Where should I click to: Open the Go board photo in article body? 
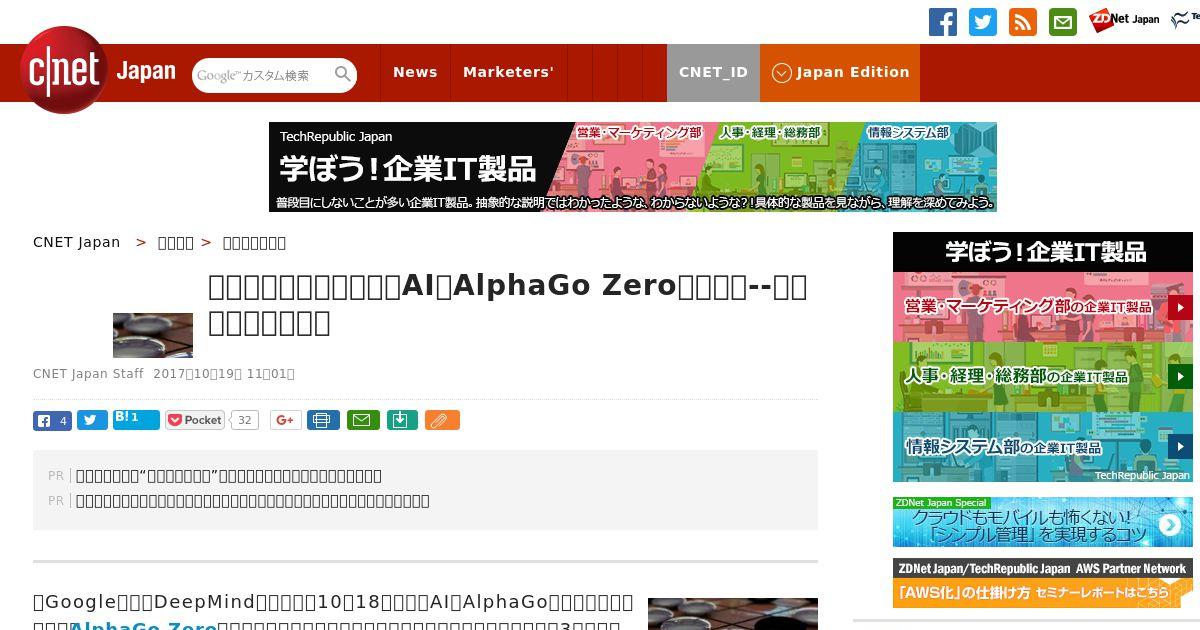(733, 614)
